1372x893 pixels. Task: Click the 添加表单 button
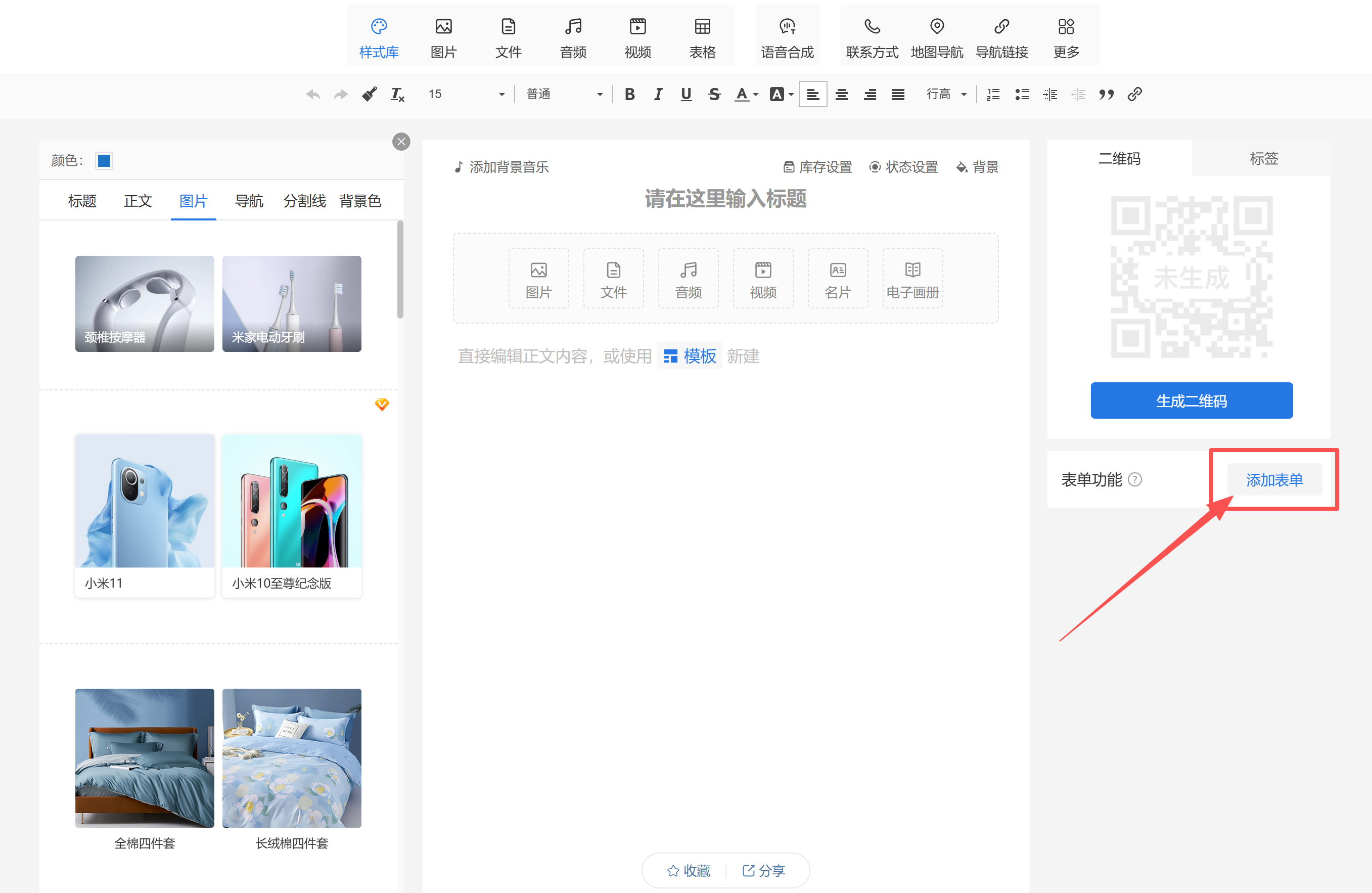(x=1274, y=480)
